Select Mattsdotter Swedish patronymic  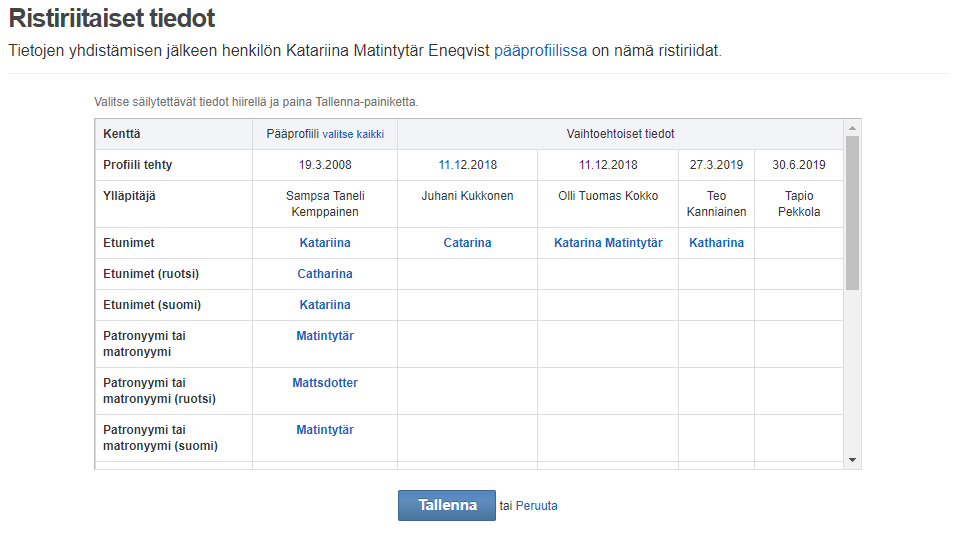(x=325, y=383)
